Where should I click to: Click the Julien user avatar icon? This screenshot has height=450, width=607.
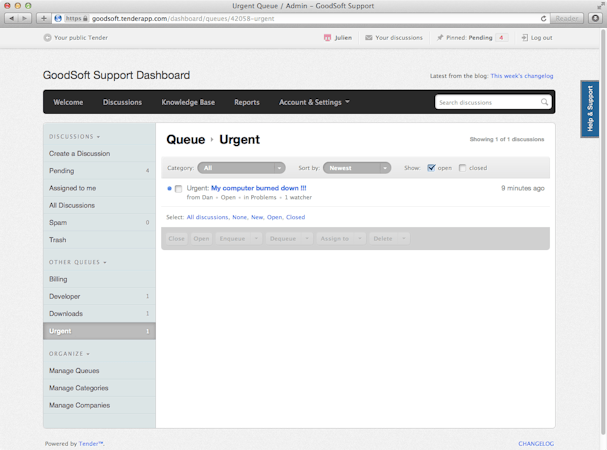(328, 38)
